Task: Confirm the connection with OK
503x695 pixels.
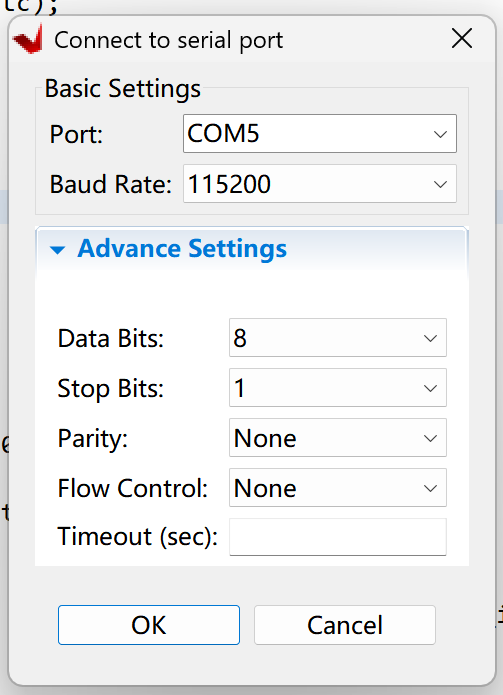Action: (149, 625)
